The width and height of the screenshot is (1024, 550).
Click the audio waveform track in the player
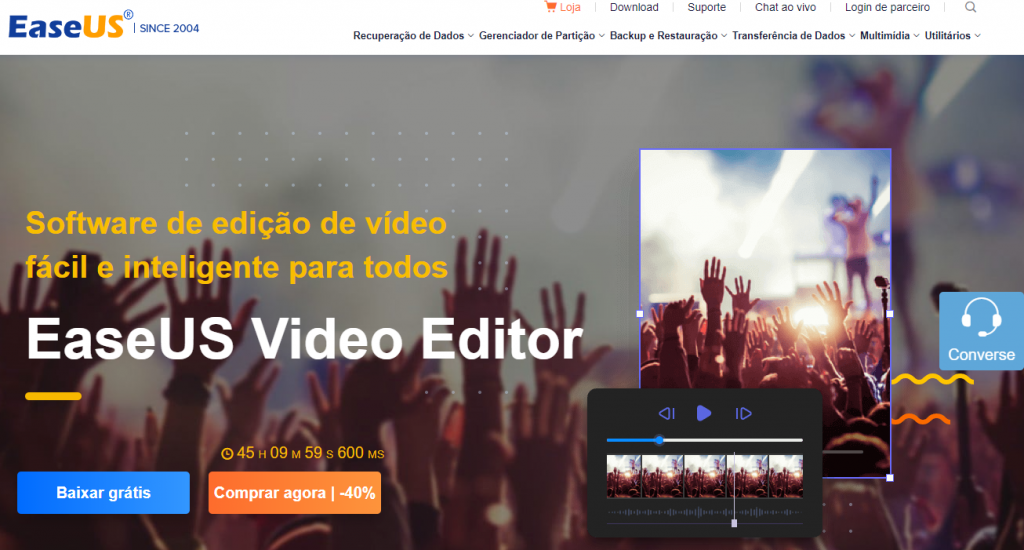(705, 512)
